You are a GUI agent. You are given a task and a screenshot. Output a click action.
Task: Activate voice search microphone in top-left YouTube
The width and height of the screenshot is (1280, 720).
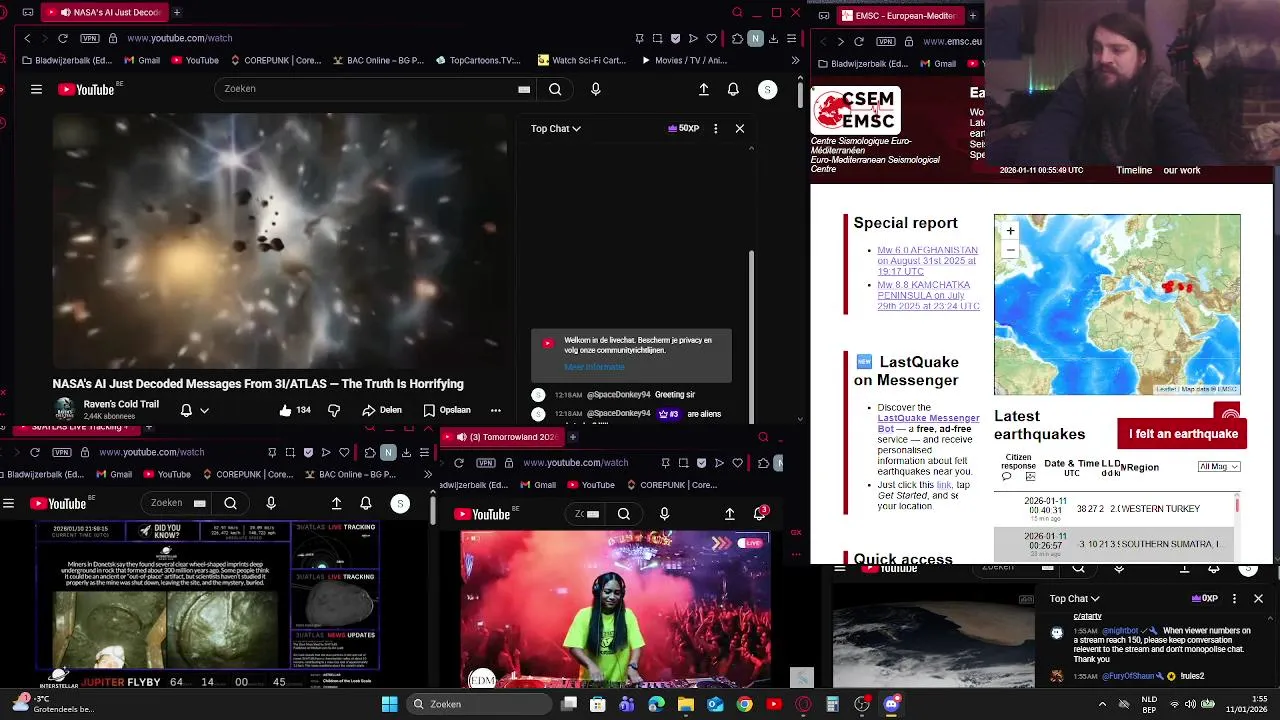595,89
